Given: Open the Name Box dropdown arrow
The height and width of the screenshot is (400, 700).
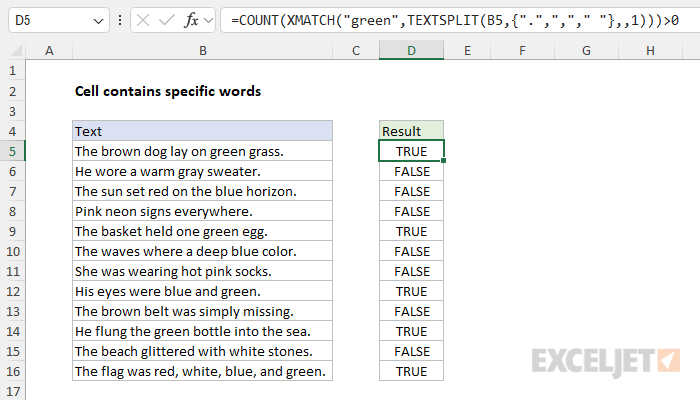Looking at the screenshot, I should [x=98, y=21].
